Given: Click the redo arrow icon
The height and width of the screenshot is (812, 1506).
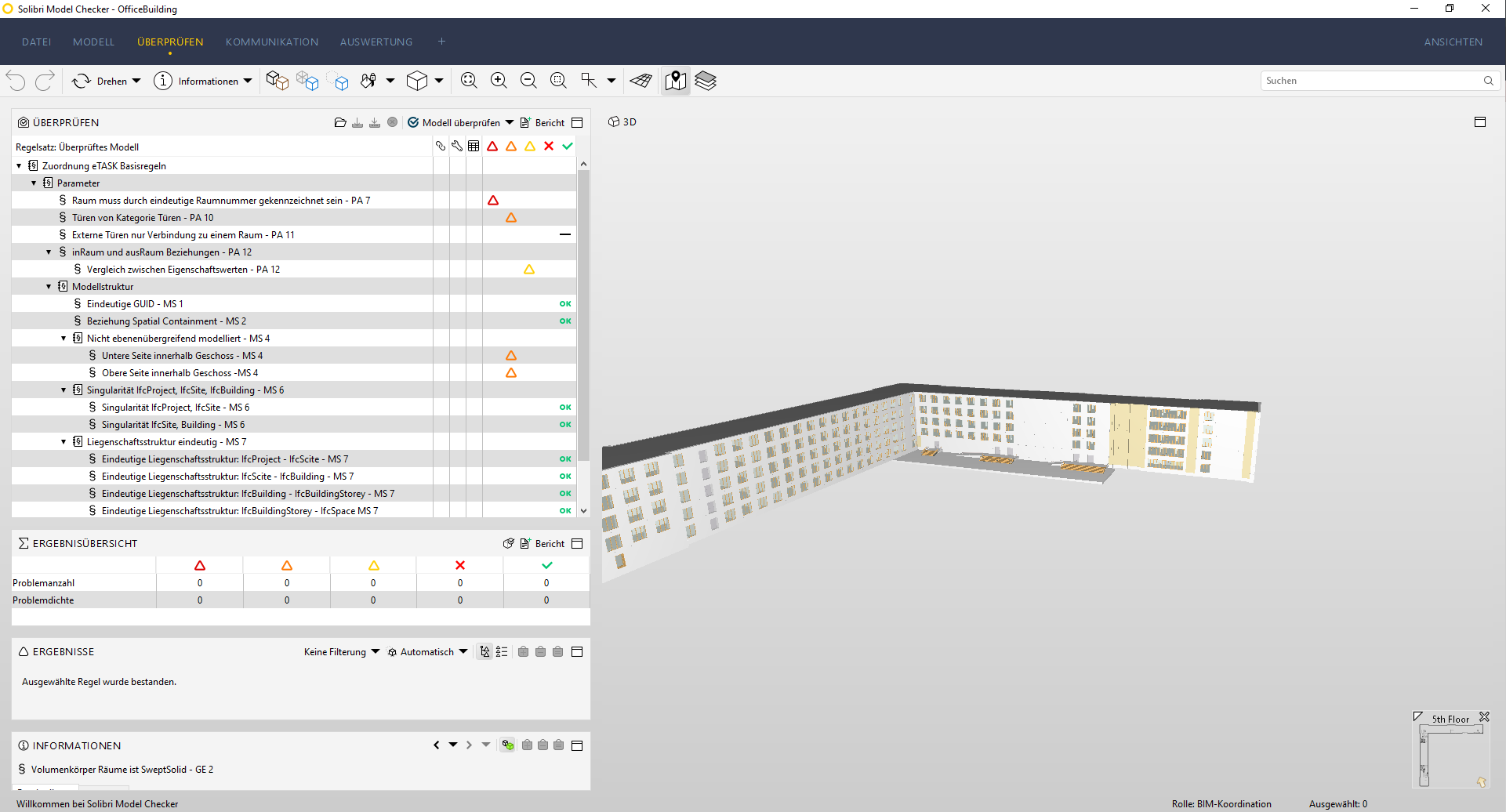Looking at the screenshot, I should tap(45, 81).
